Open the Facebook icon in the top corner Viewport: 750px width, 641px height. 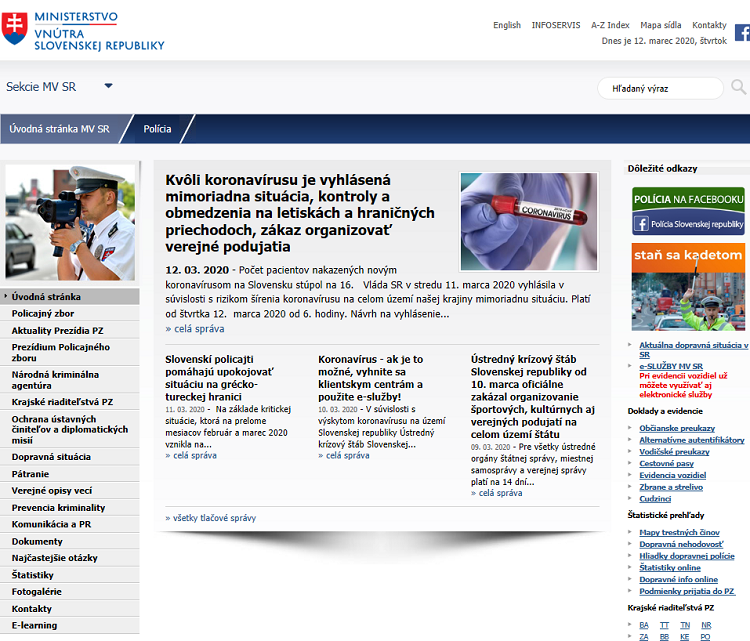click(x=741, y=32)
